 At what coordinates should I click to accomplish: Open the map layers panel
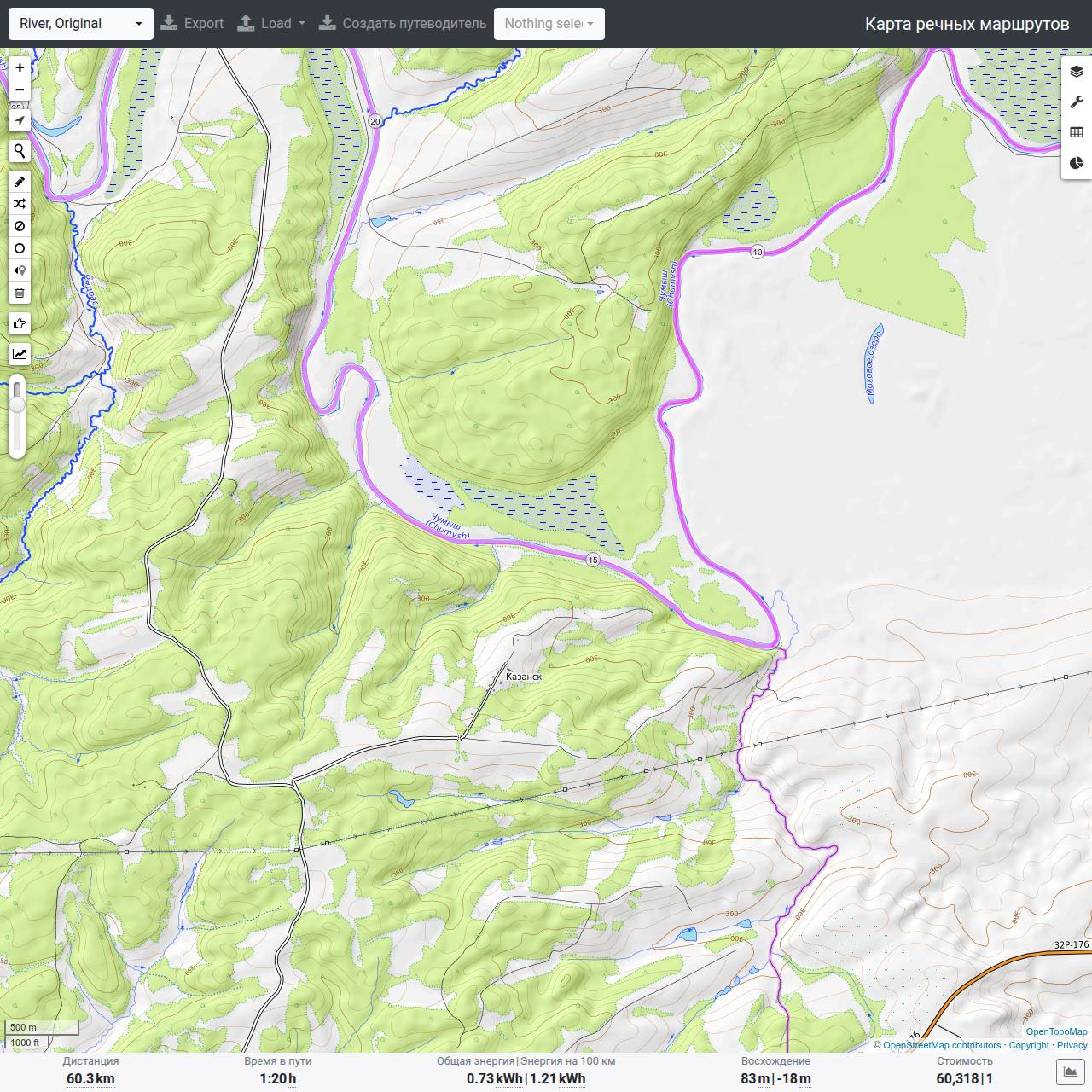tap(1077, 72)
